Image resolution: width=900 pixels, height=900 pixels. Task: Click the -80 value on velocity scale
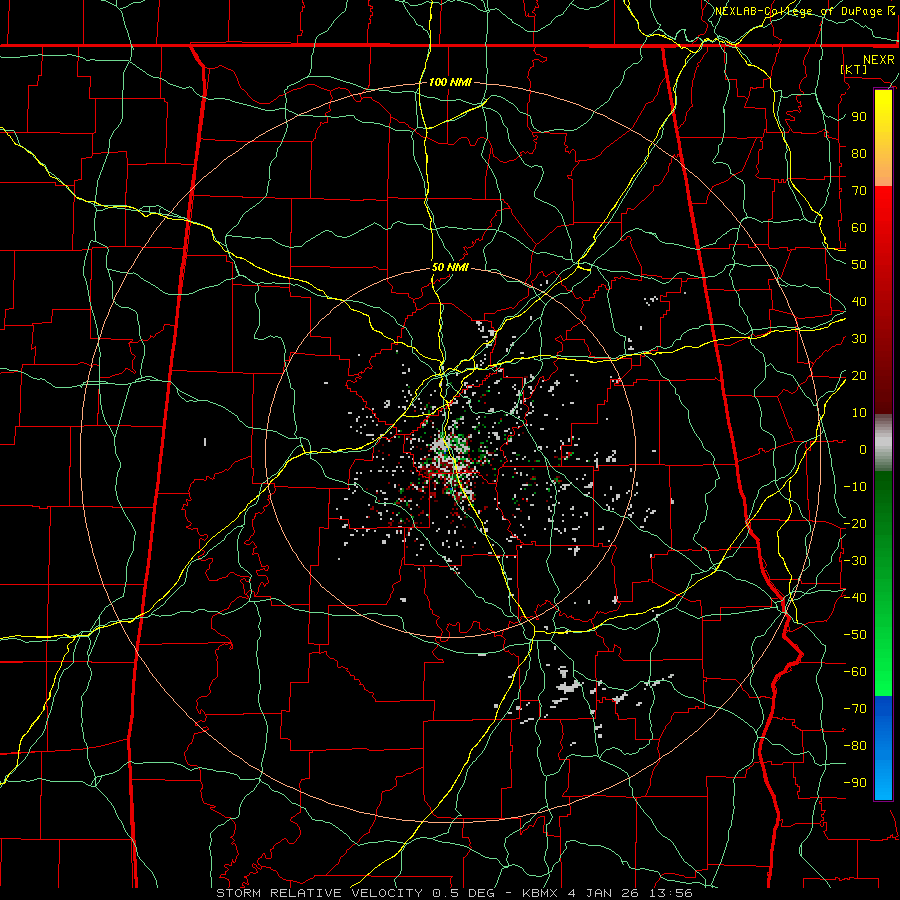(855, 746)
